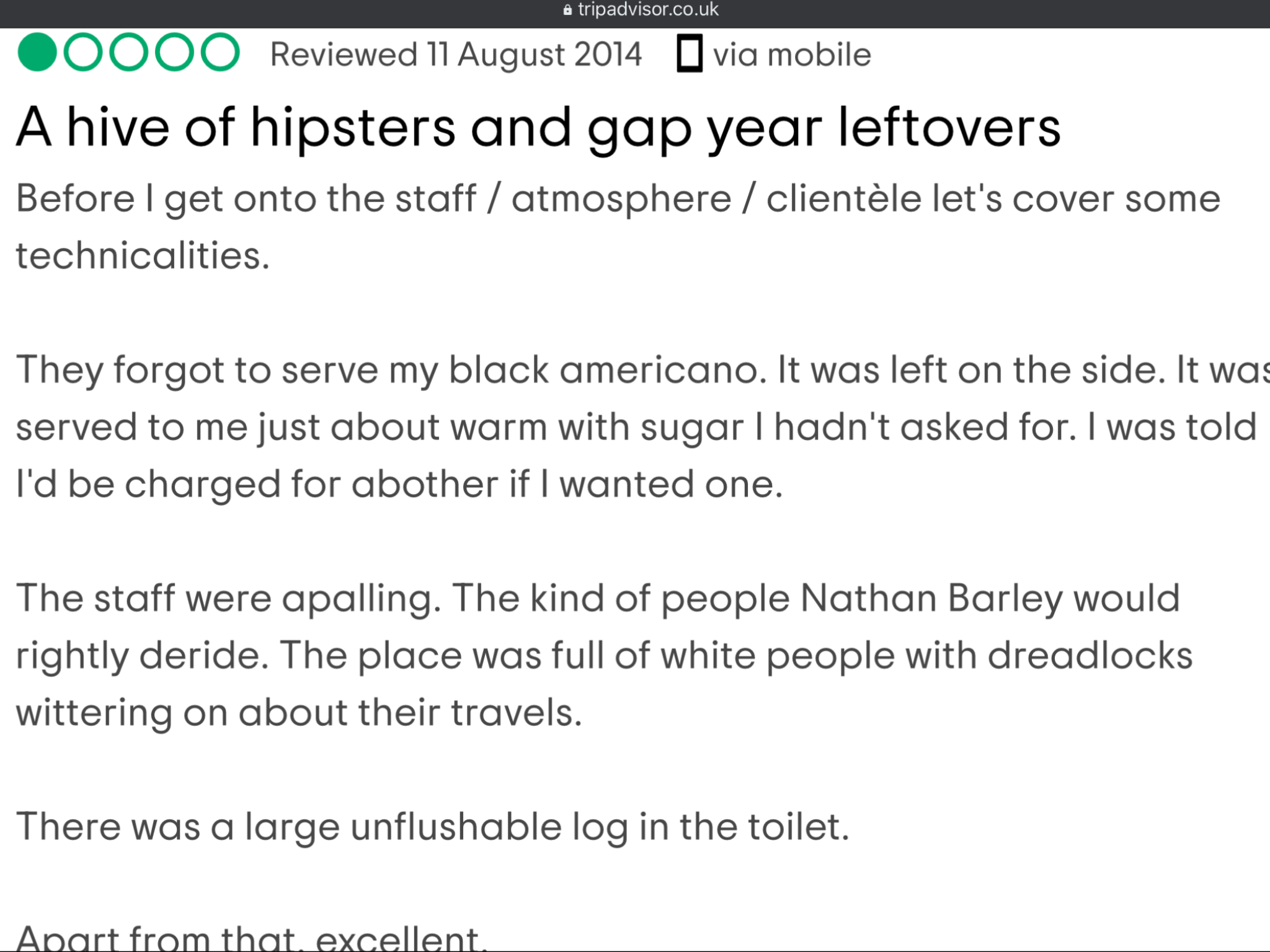The image size is (1270, 952).
Task: Click the fifth empty rating bubble
Action: pyautogui.click(x=220, y=53)
